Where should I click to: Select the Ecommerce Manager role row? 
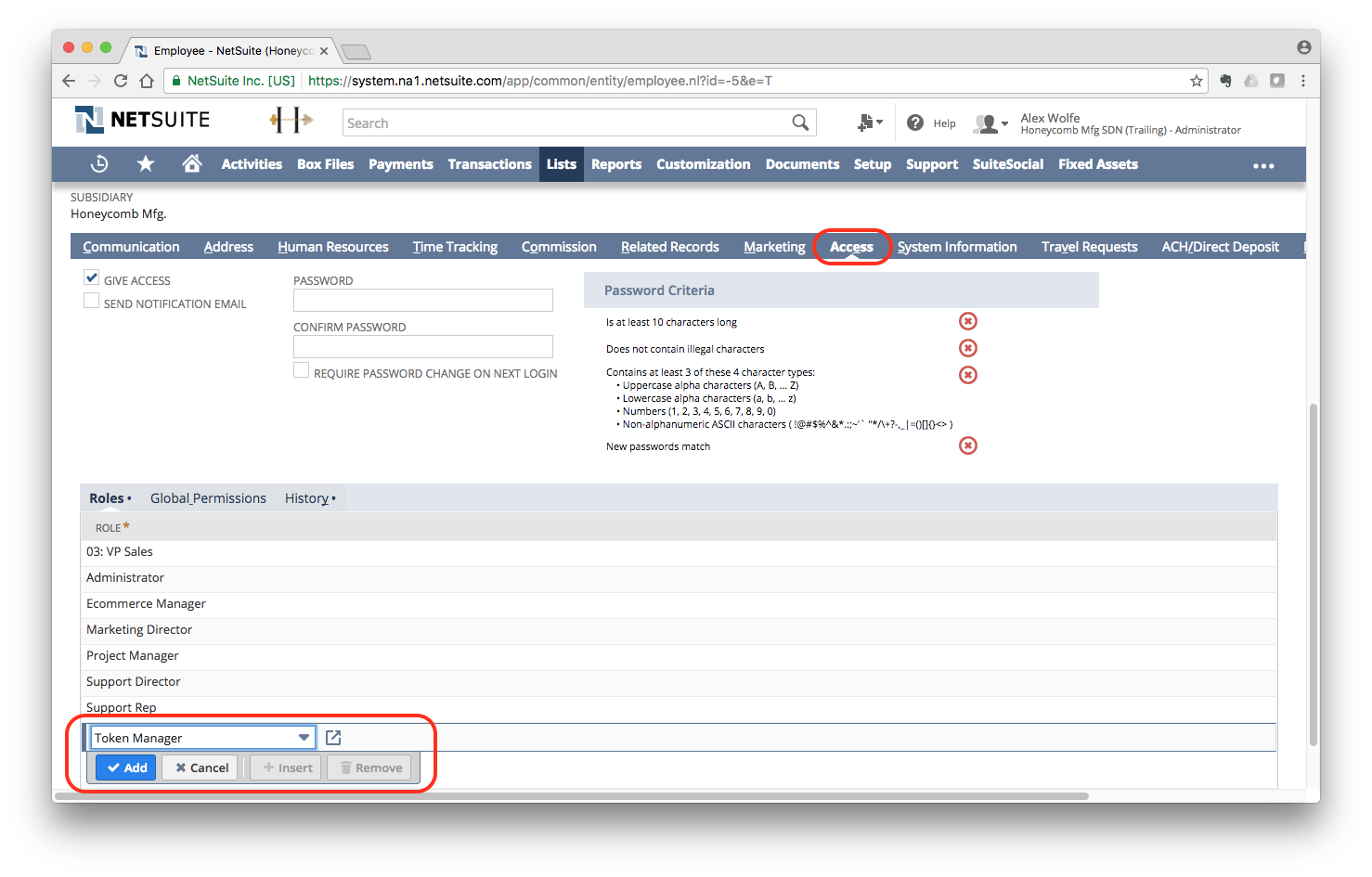(x=679, y=603)
